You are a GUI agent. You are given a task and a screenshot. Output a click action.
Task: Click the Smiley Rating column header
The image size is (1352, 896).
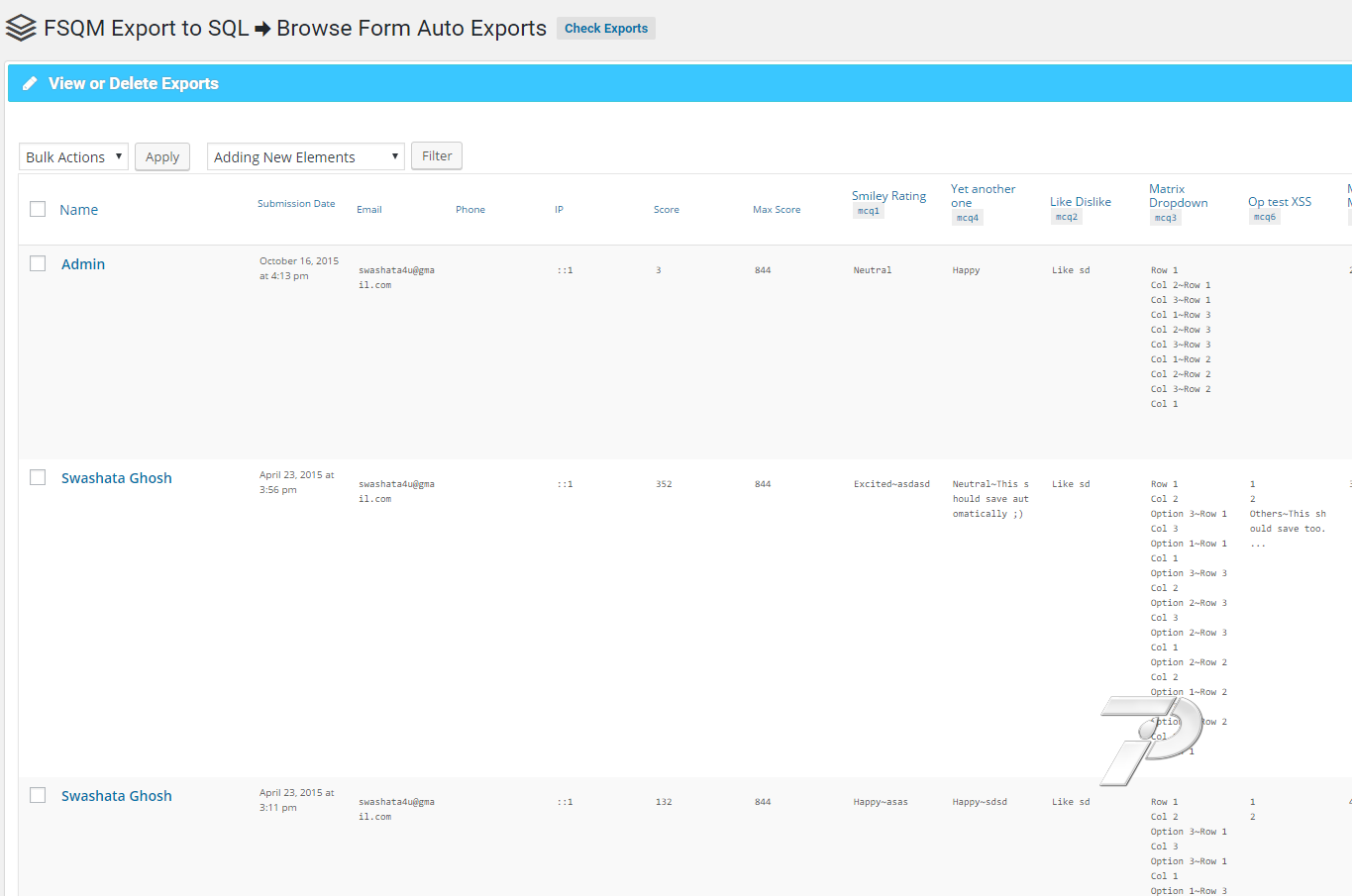[x=888, y=196]
